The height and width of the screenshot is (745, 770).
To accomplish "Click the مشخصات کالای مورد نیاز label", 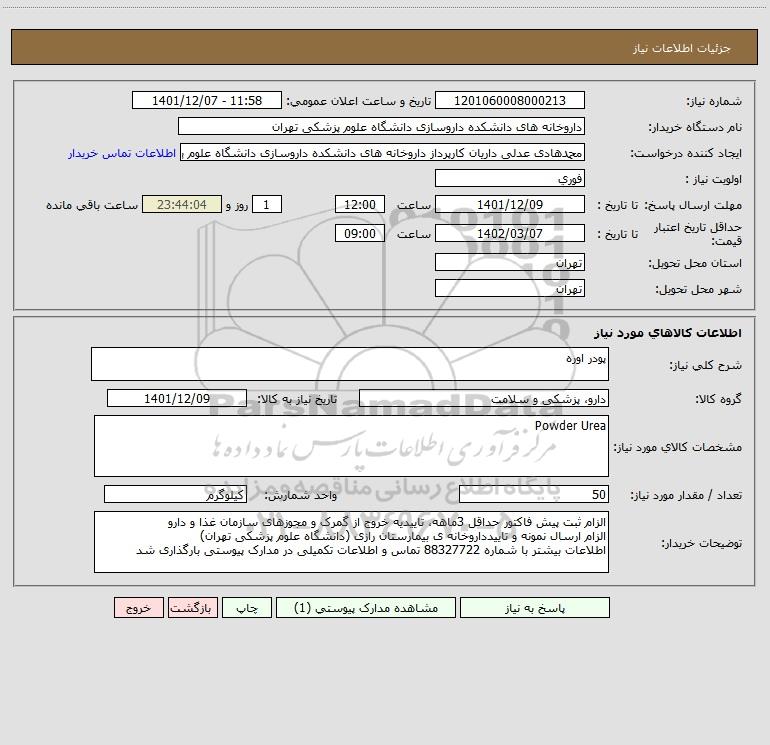I will pyautogui.click(x=678, y=447).
